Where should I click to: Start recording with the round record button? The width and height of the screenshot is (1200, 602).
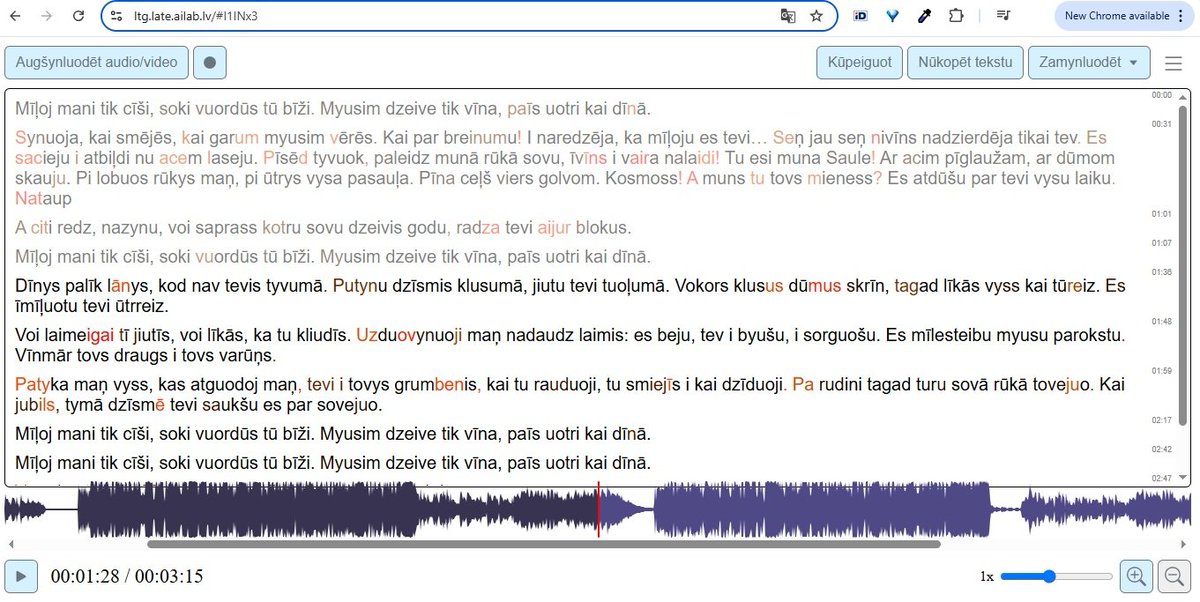tap(209, 62)
